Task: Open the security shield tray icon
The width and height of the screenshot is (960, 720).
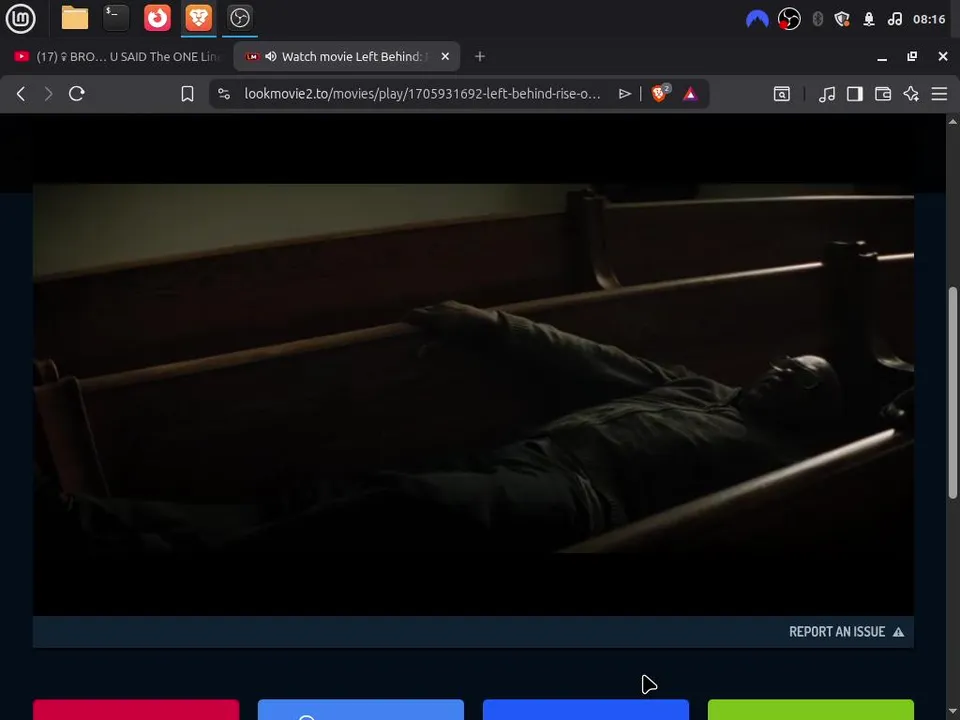Action: click(x=842, y=20)
